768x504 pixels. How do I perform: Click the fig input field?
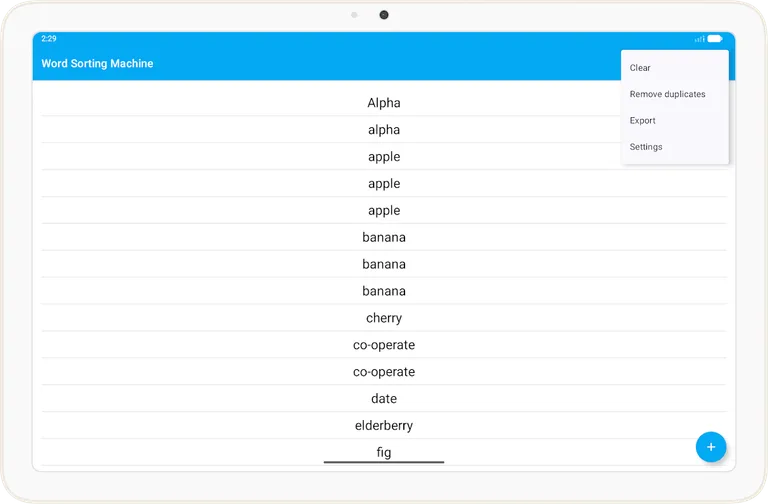pyautogui.click(x=384, y=452)
